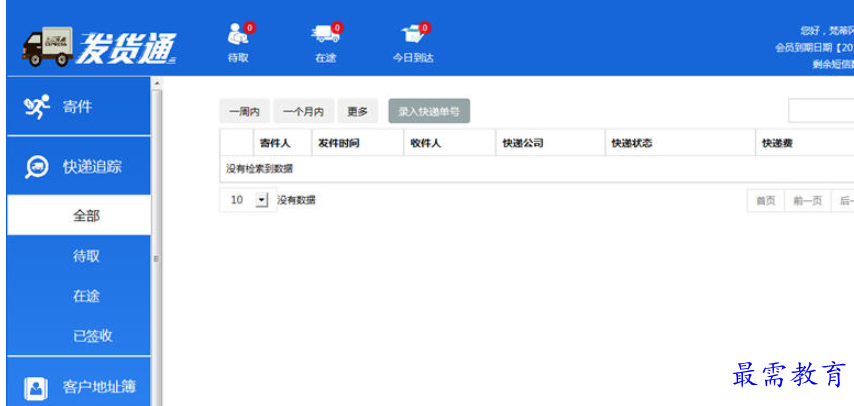Click the 收件人 column header
The width and height of the screenshot is (854, 406).
[x=449, y=143]
